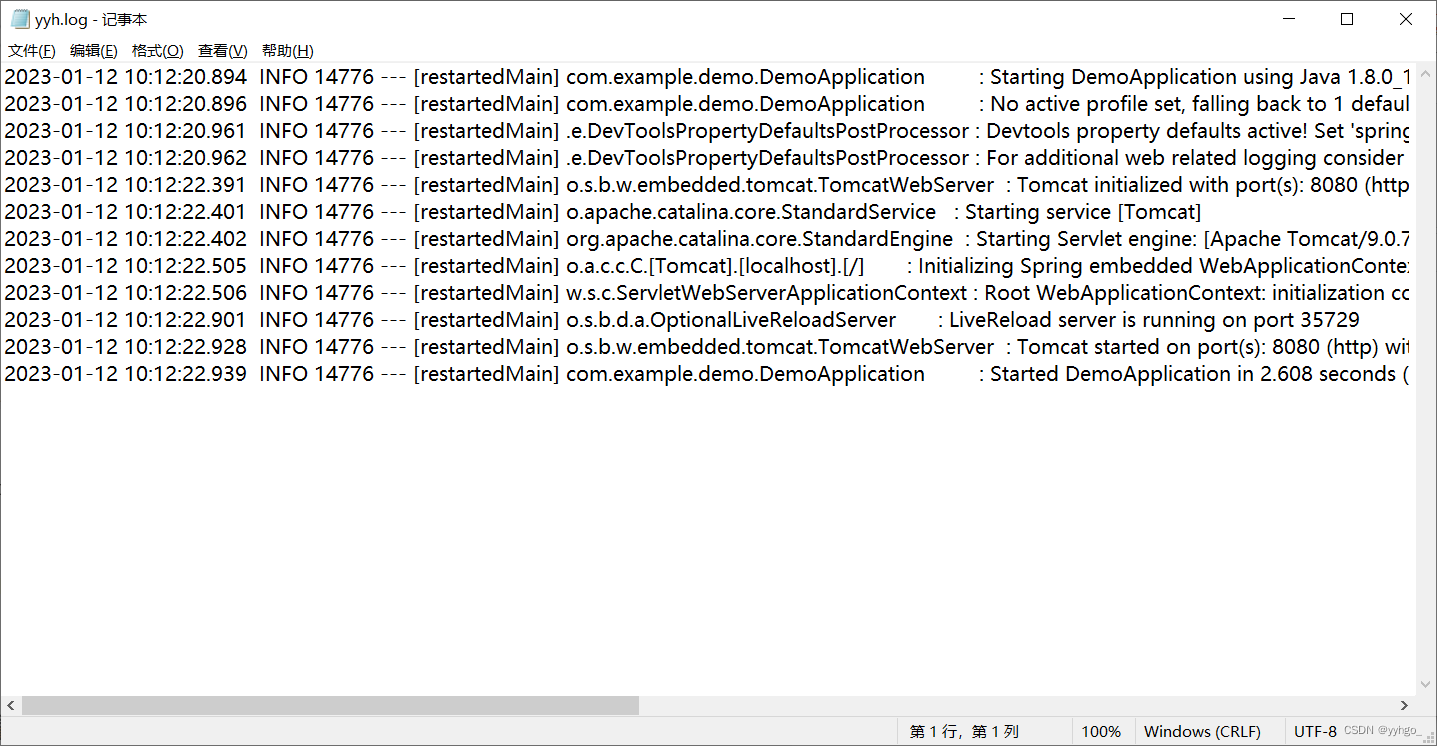Click the line 'Tomcat initialized with port(s): 8080'

pyautogui.click(x=707, y=185)
